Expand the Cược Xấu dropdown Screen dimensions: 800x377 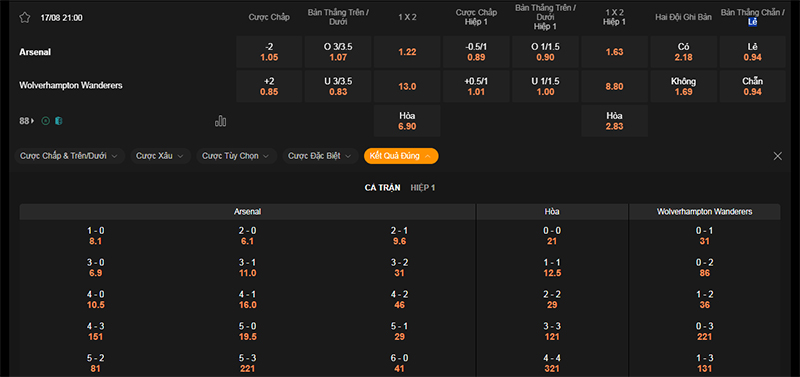(x=161, y=156)
